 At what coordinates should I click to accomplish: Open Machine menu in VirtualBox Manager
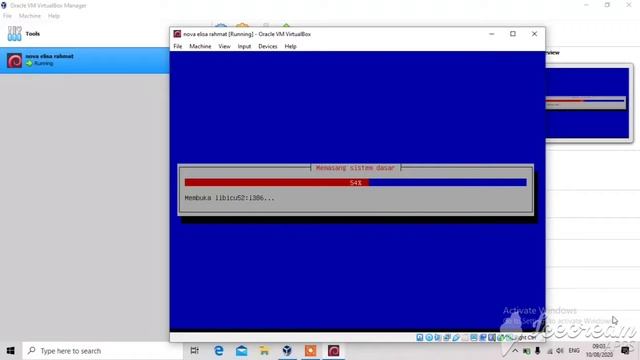(30, 16)
